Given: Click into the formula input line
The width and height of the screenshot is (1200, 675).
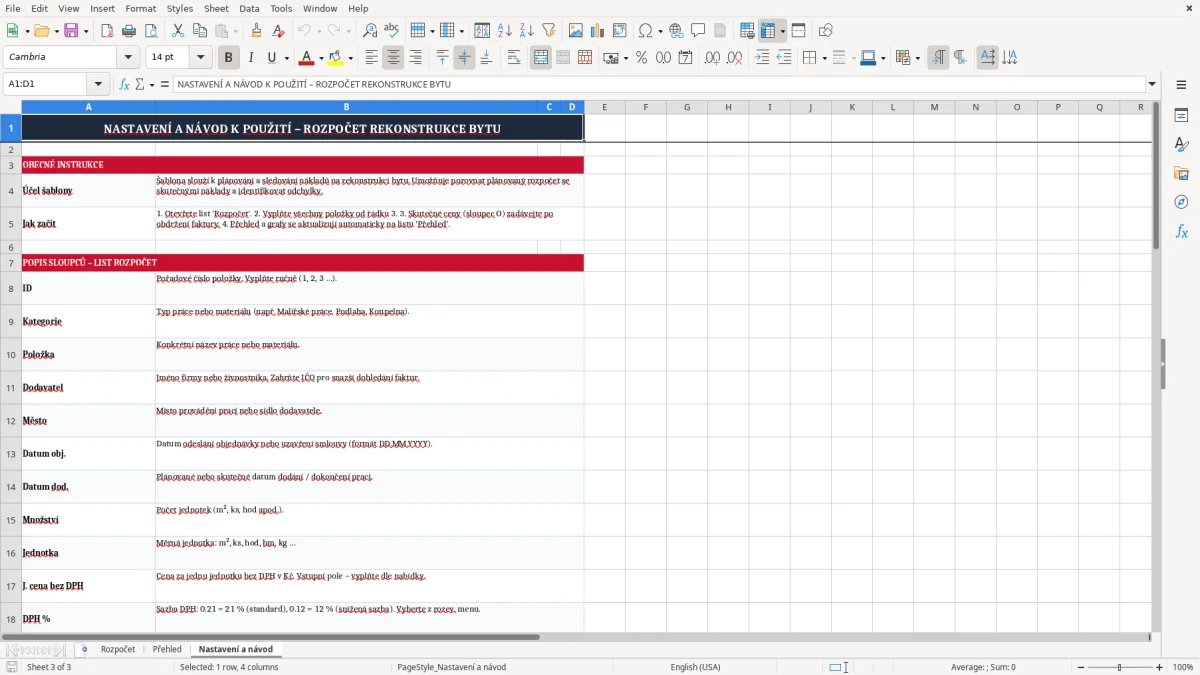Looking at the screenshot, I should 660,84.
